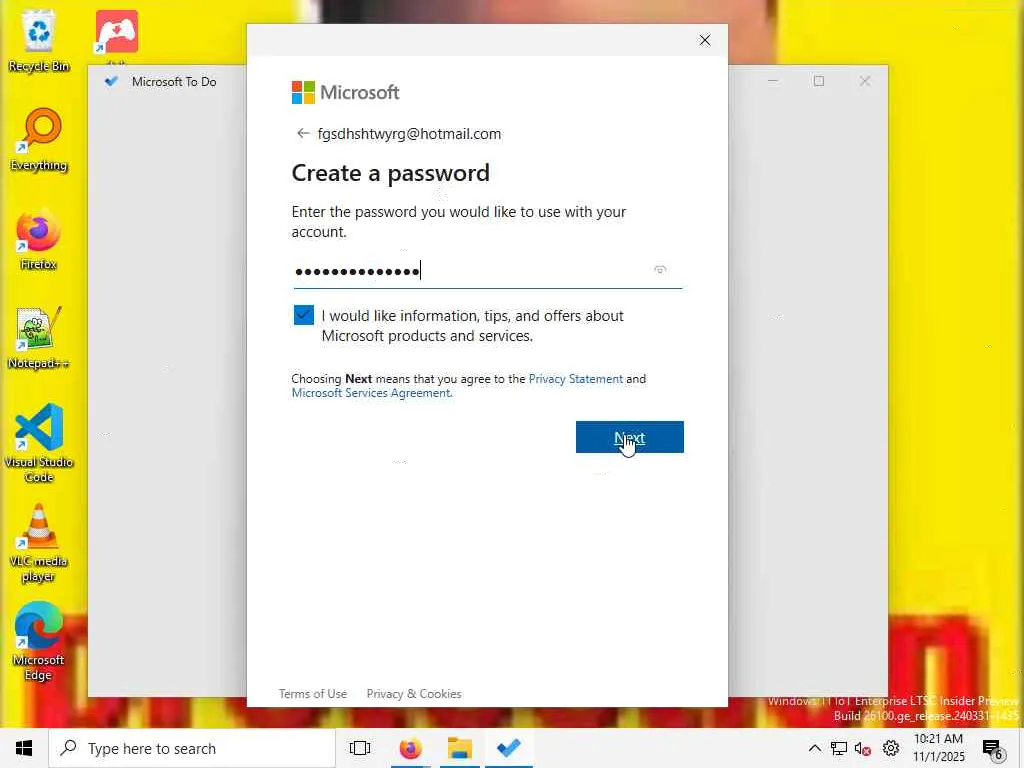Close the Microsoft To Do window

[x=865, y=81]
